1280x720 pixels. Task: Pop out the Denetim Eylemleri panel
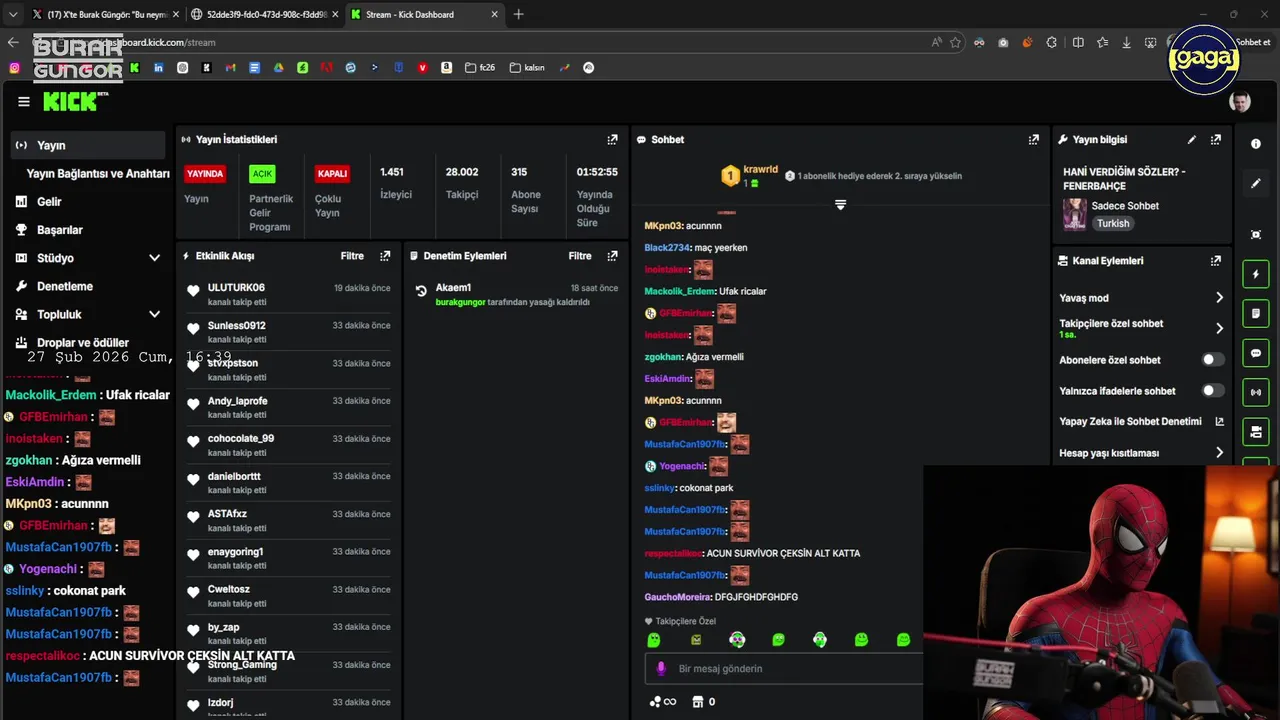[612, 256]
